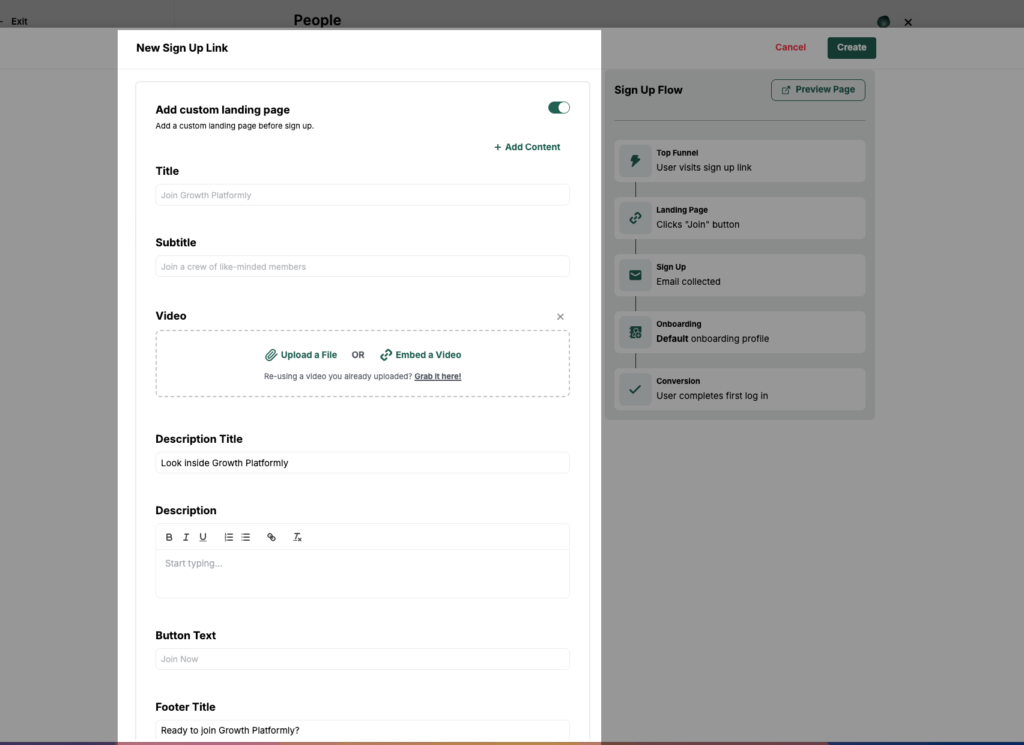Apply Bold in the Description toolbar
The image size is (1024, 745).
coord(169,537)
